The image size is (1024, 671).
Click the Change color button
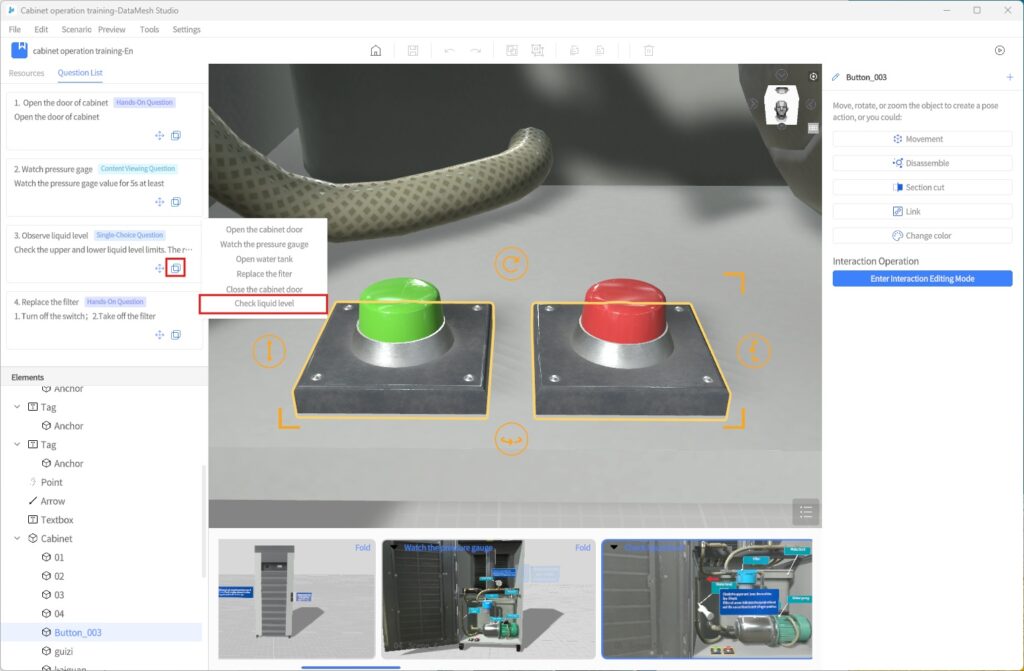click(x=922, y=236)
